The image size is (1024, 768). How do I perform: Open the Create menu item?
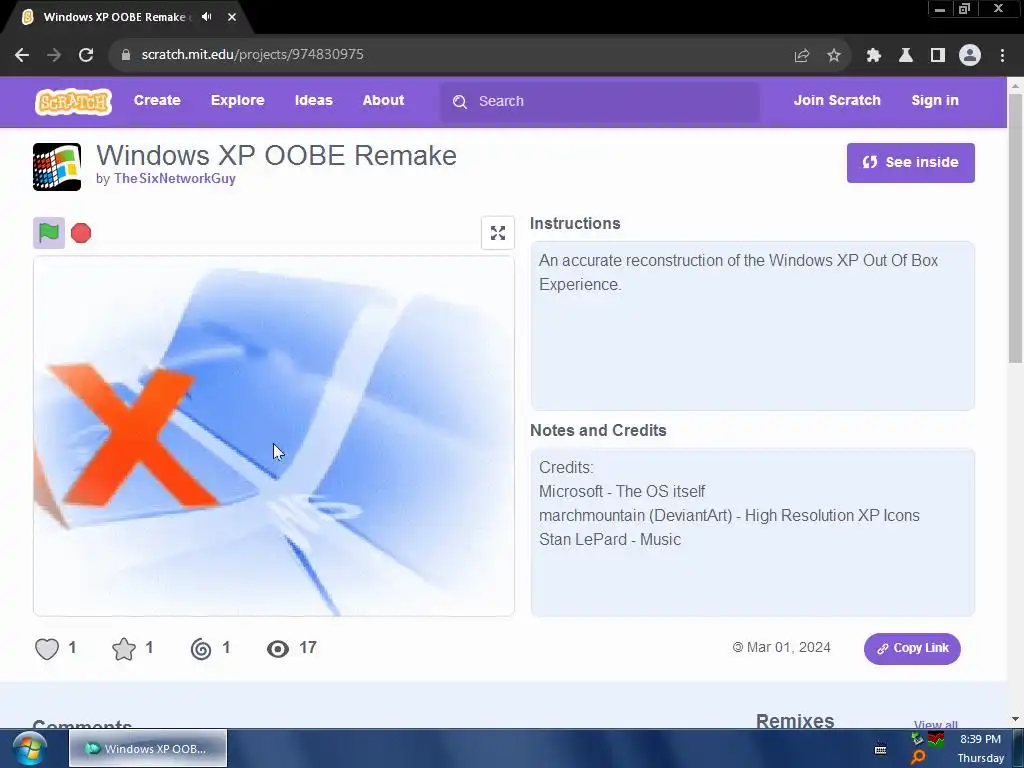(157, 101)
